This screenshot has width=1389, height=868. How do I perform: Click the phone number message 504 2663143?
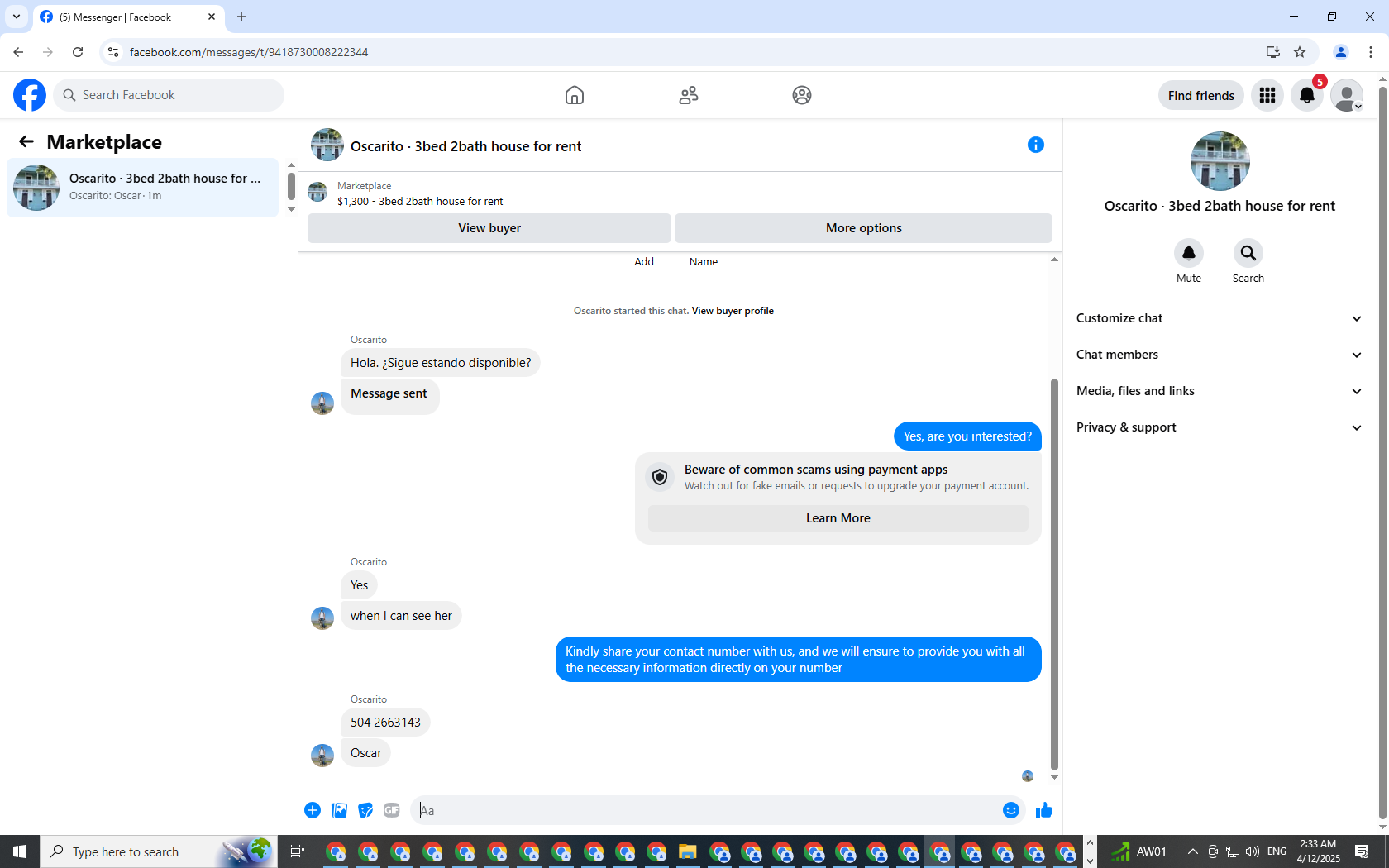385,723
